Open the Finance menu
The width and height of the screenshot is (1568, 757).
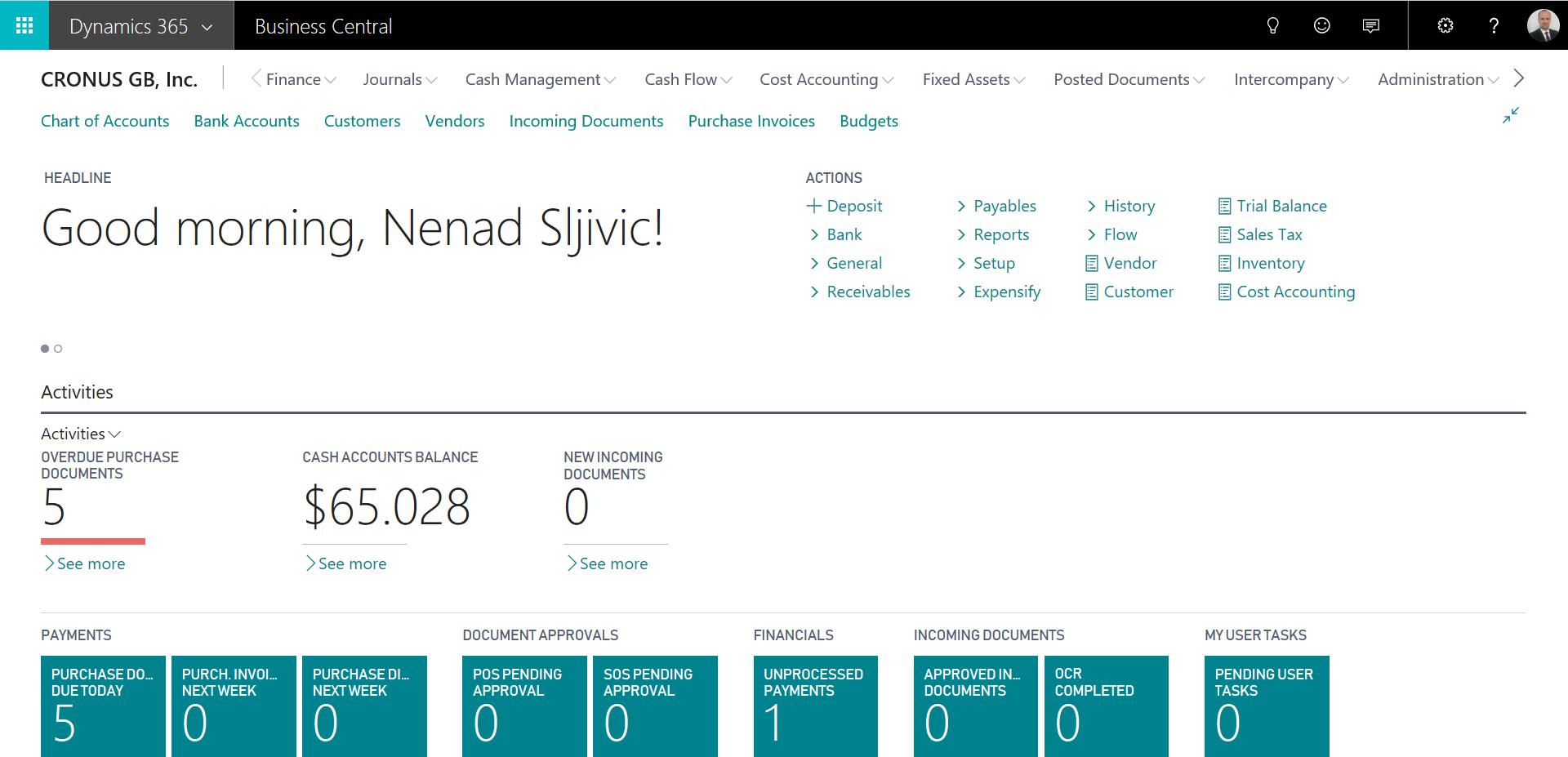pos(301,79)
